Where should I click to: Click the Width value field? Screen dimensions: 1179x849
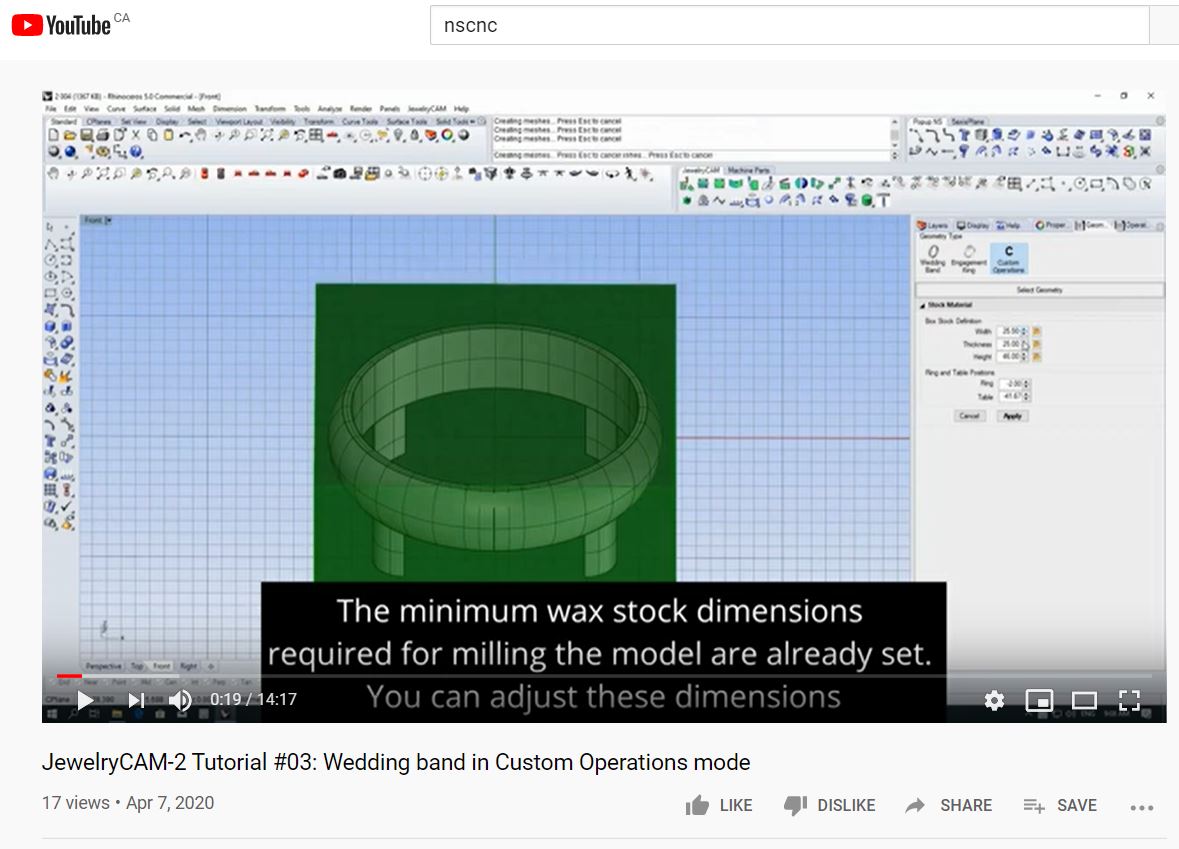coord(1009,331)
